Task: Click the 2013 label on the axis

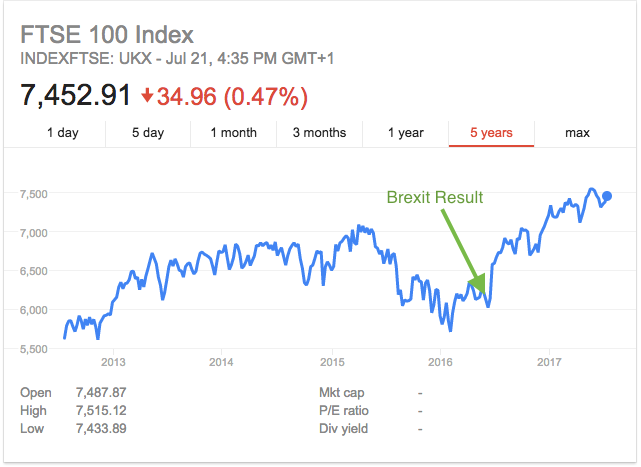Action: [x=113, y=360]
